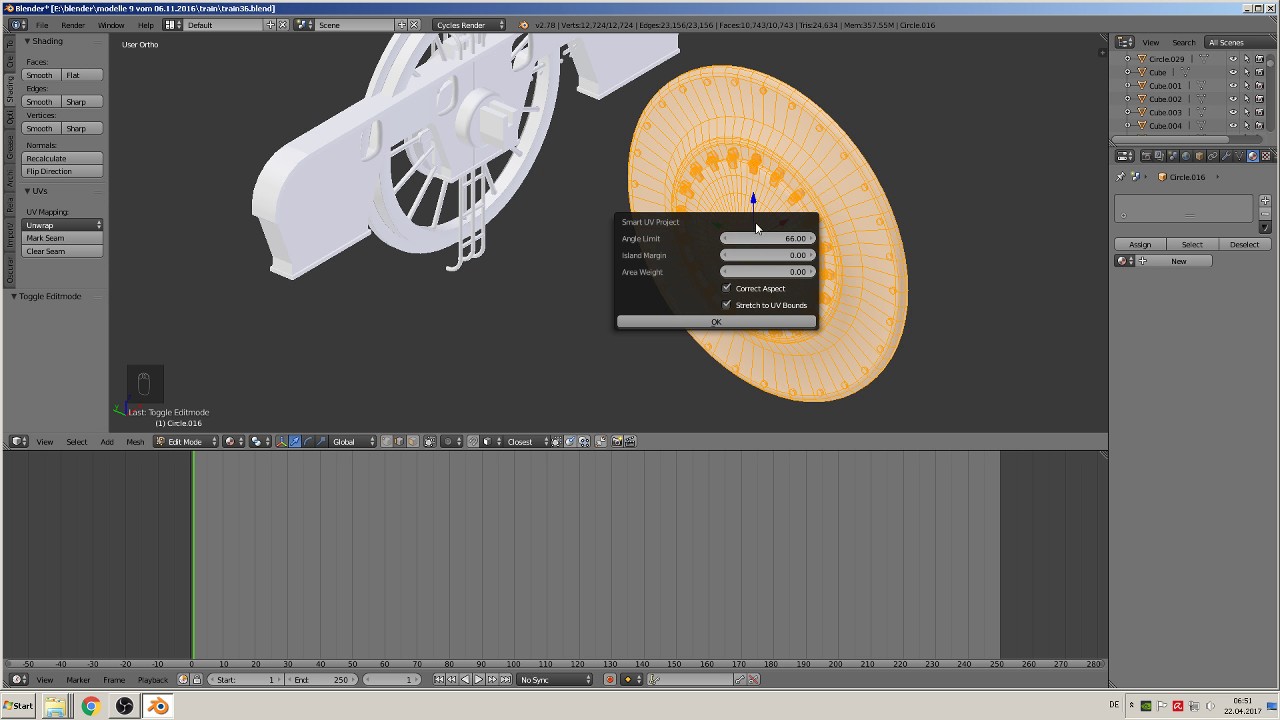Open the No Sync dropdown
The height and width of the screenshot is (720, 1280).
point(556,680)
